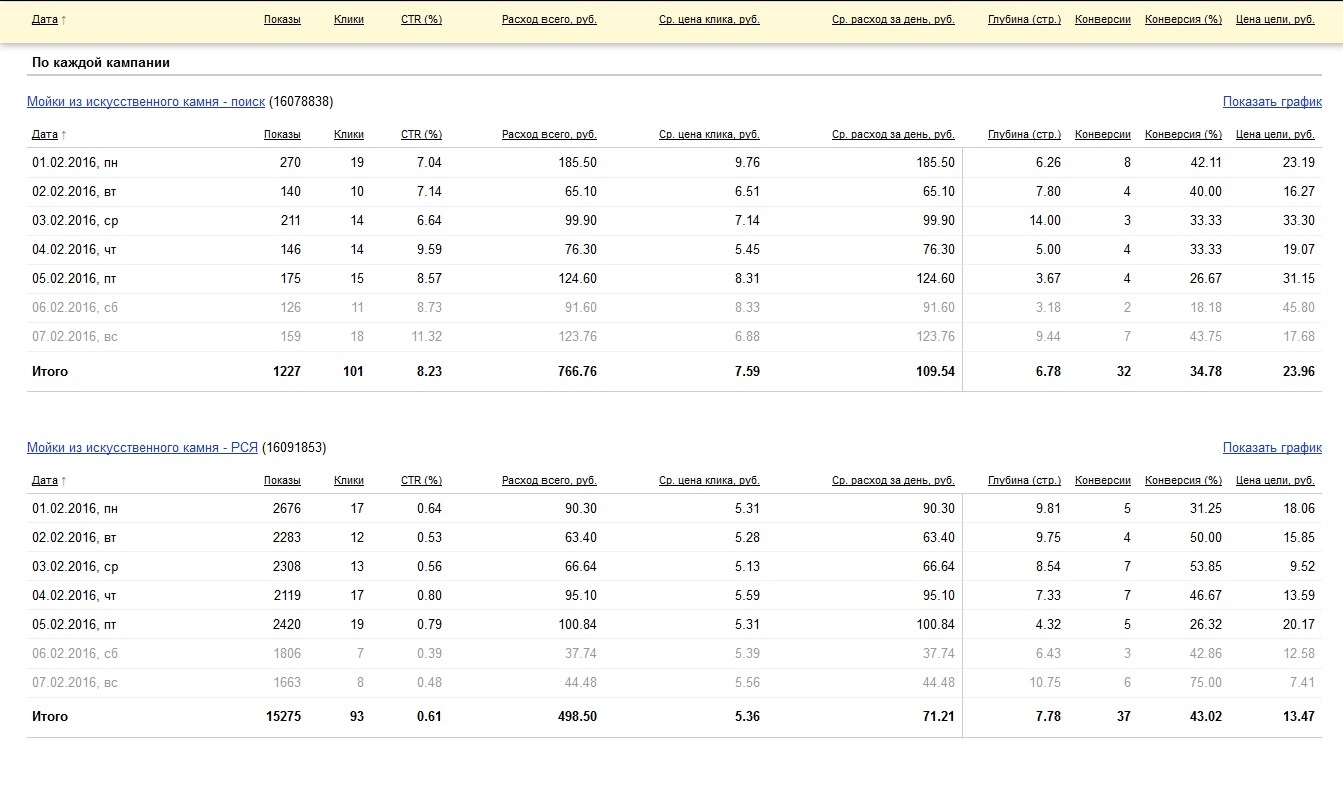Viewport: 1343px width, 791px height.
Task: Sort РСЯ campaign table by "Конверсии"
Action: click(x=1102, y=481)
